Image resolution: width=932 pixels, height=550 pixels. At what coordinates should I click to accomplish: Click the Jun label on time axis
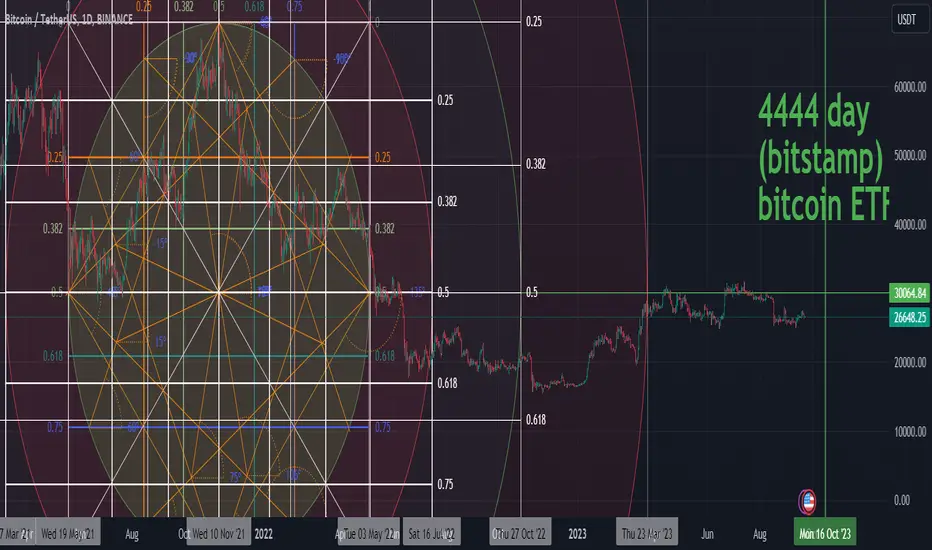pyautogui.click(x=707, y=534)
